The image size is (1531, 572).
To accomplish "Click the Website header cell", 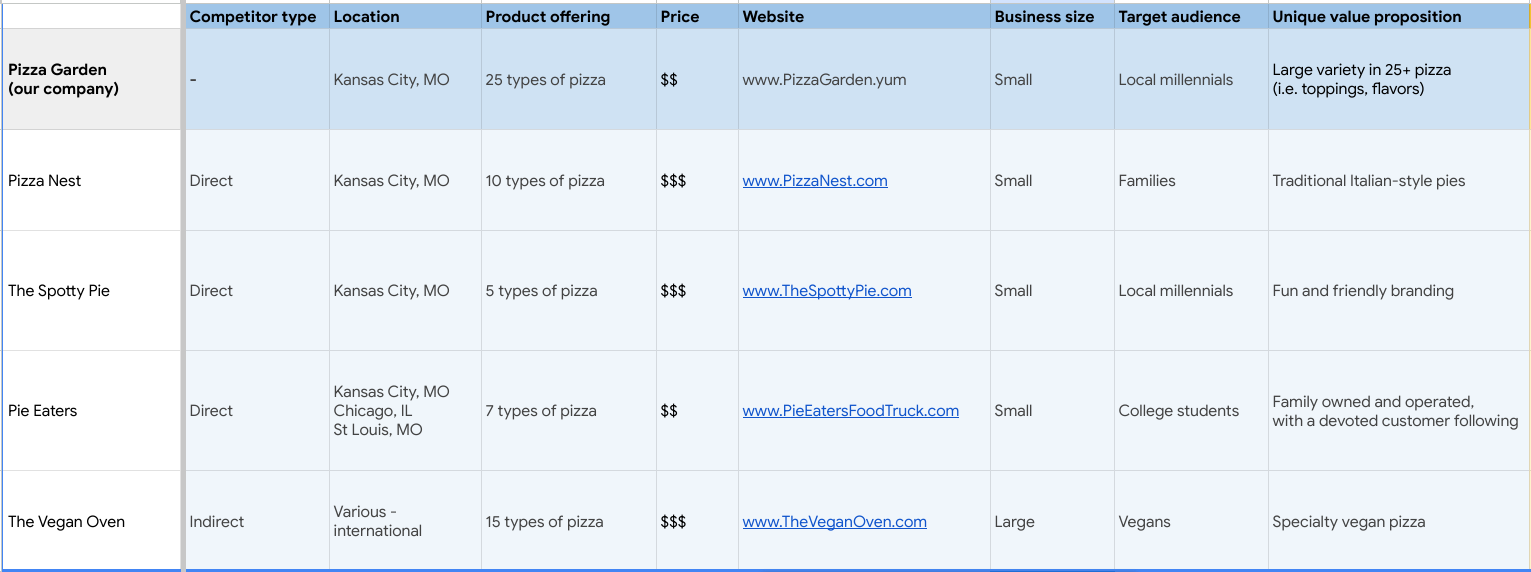I will [773, 17].
